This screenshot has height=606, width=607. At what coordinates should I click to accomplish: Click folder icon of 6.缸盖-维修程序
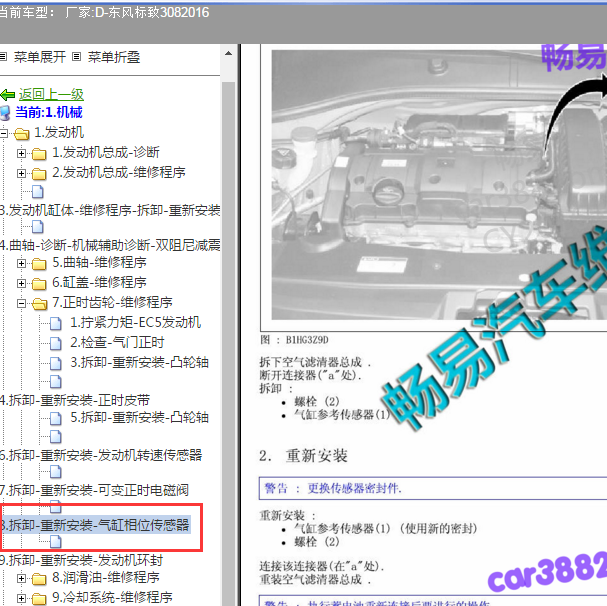(39, 283)
